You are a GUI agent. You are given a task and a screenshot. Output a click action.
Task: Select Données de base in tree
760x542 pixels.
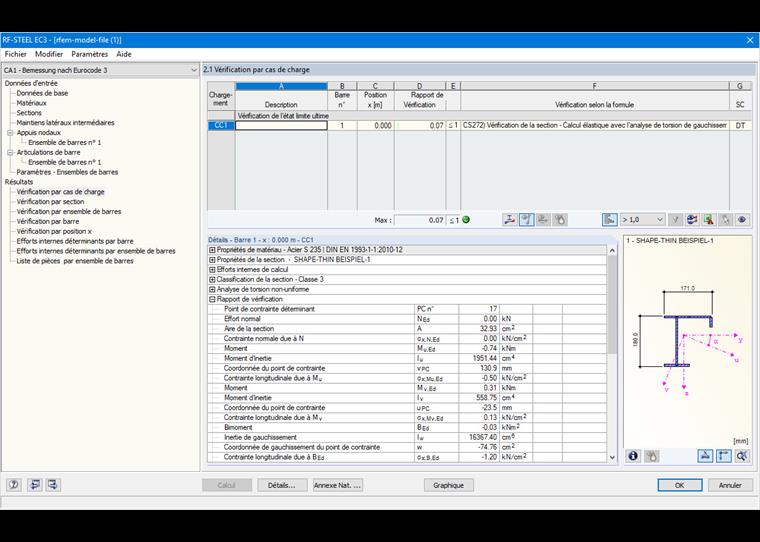[x=42, y=93]
